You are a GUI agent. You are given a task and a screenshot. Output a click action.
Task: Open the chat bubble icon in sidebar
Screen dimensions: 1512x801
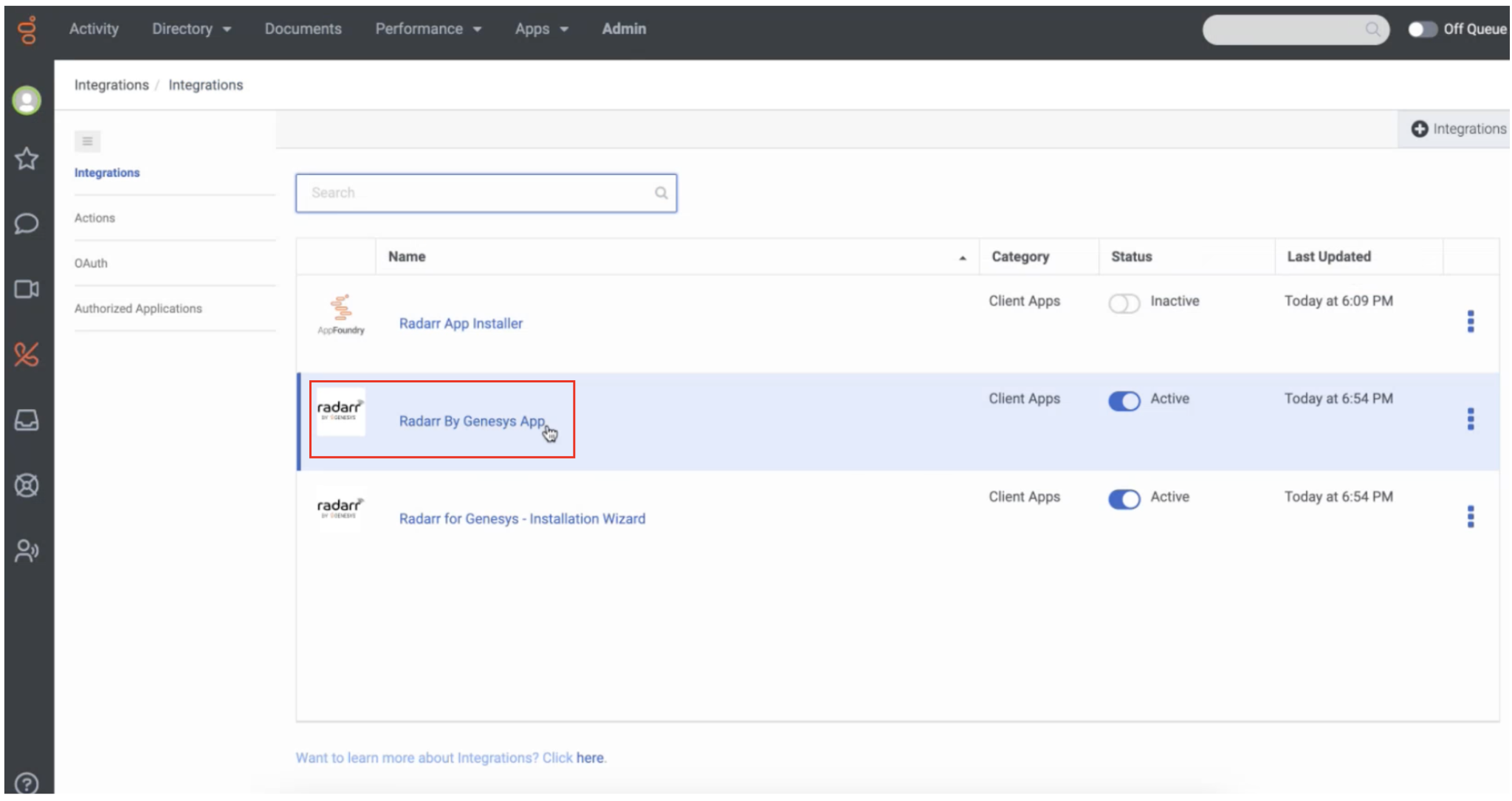click(x=27, y=223)
